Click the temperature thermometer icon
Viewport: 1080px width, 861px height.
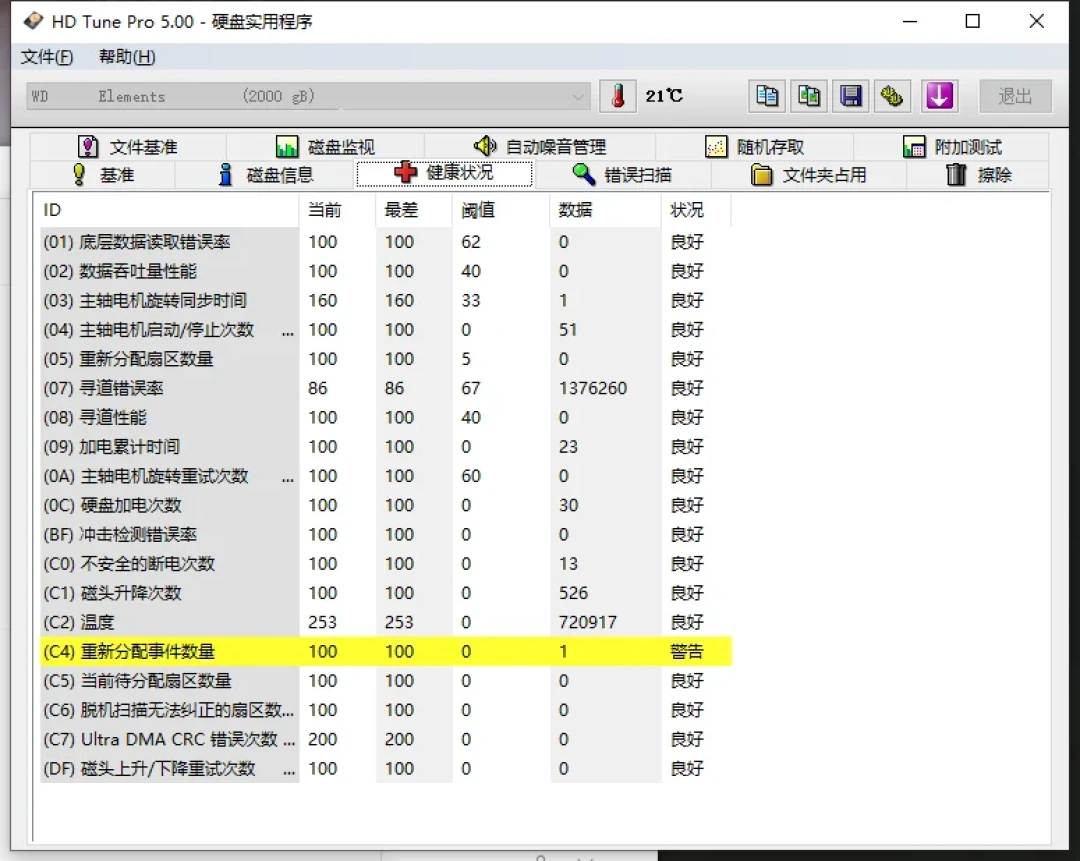click(x=618, y=96)
